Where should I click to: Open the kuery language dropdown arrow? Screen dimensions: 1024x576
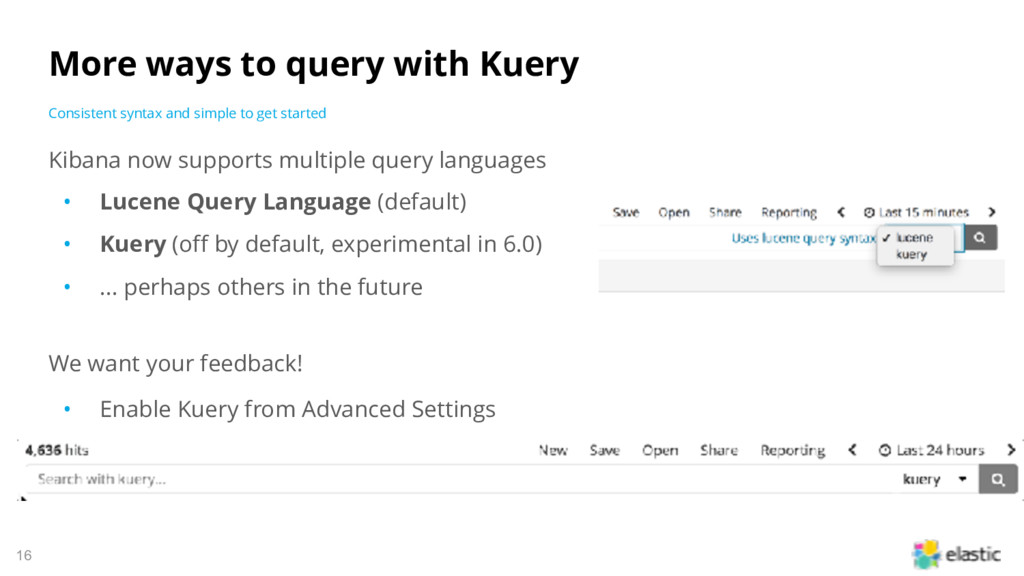(963, 479)
